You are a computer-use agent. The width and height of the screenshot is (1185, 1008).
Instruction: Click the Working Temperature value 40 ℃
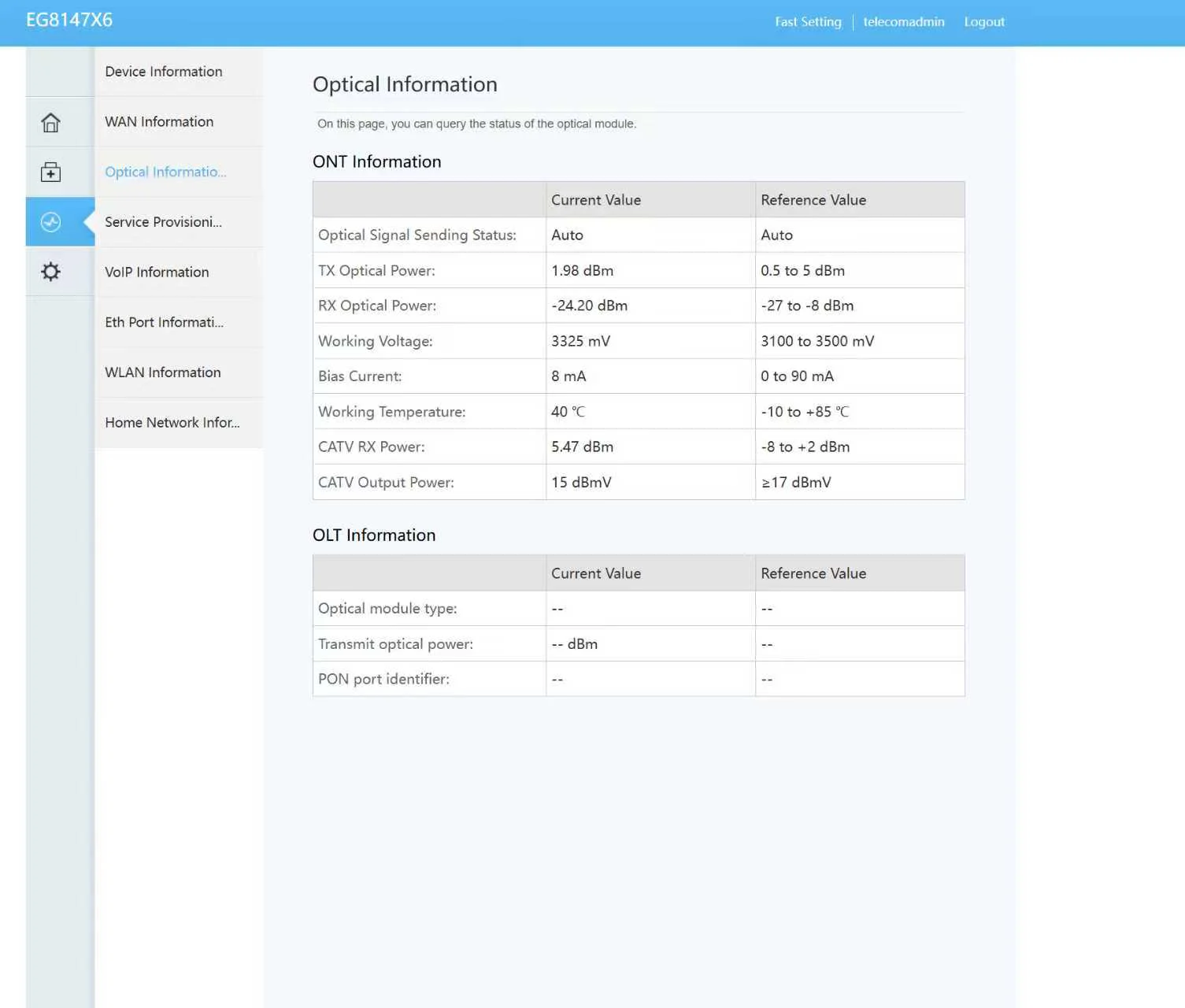pos(568,412)
